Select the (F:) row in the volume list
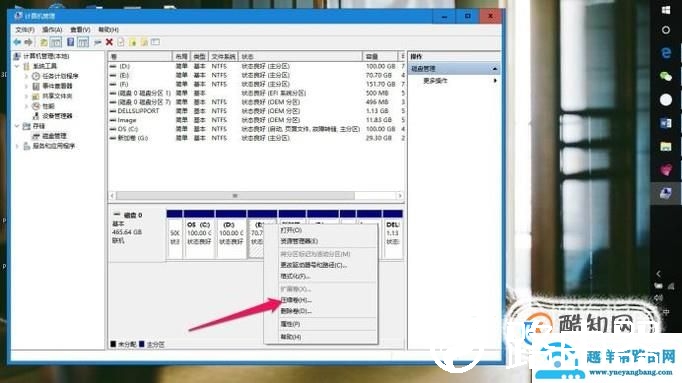This screenshot has width=682, height=383. click(257, 84)
